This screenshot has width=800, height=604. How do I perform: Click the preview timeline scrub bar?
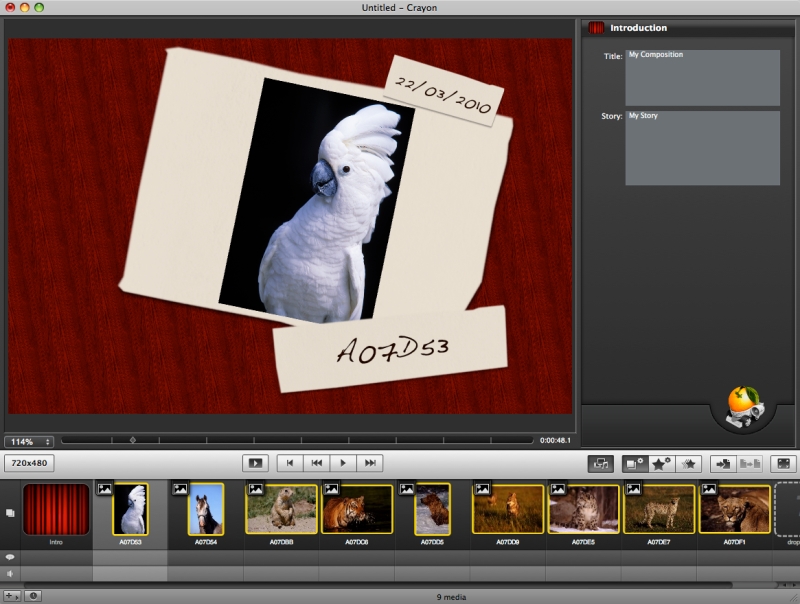(297, 440)
